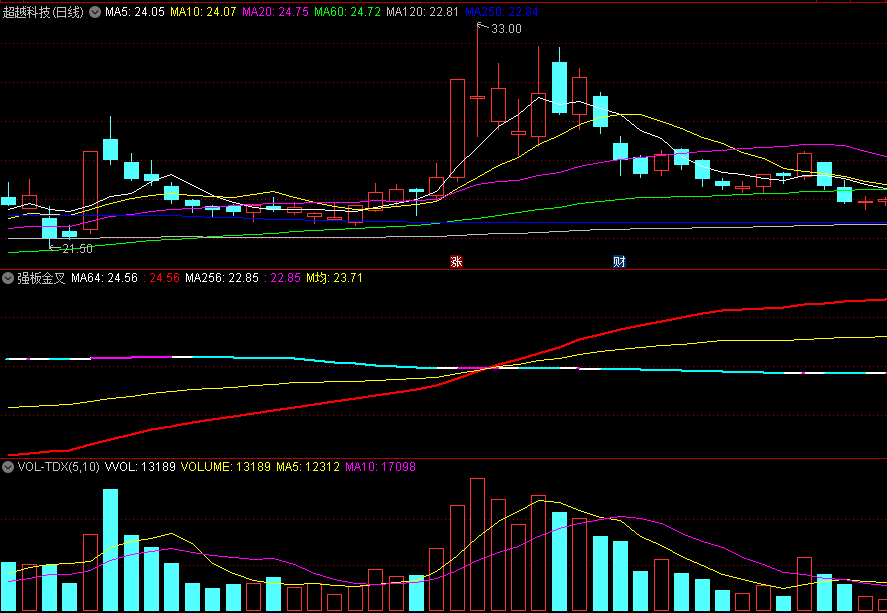Screen dimensions: 887x613
Task: Click the 强板金叉 indicator name
Action: click(x=41, y=278)
